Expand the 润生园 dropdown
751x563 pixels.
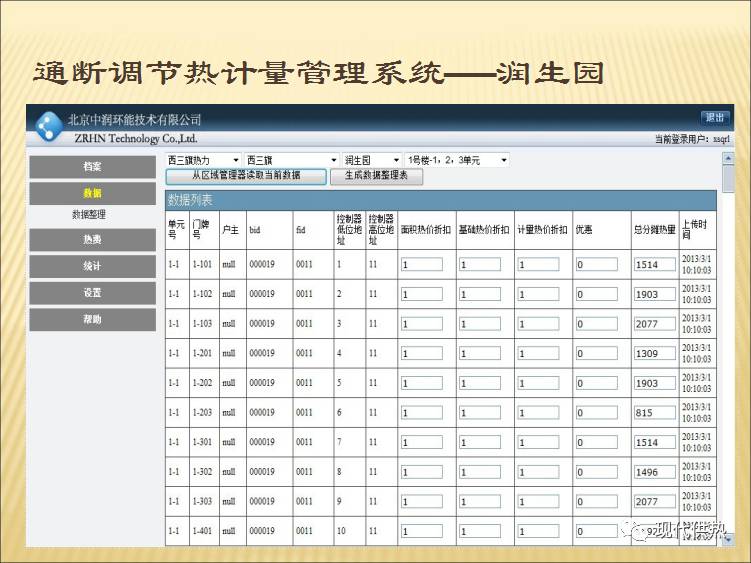tap(372, 160)
